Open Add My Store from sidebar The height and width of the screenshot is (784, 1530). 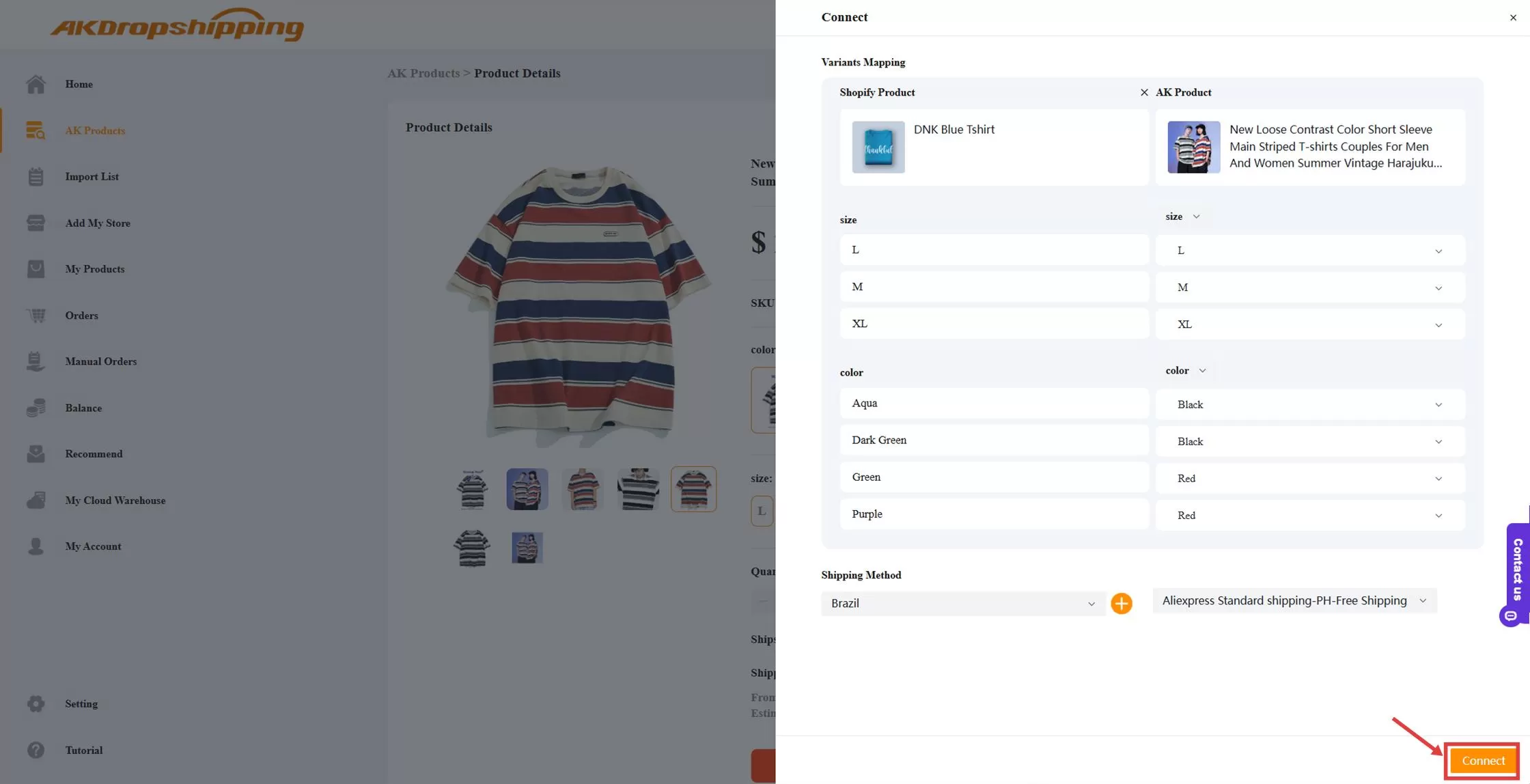point(36,223)
